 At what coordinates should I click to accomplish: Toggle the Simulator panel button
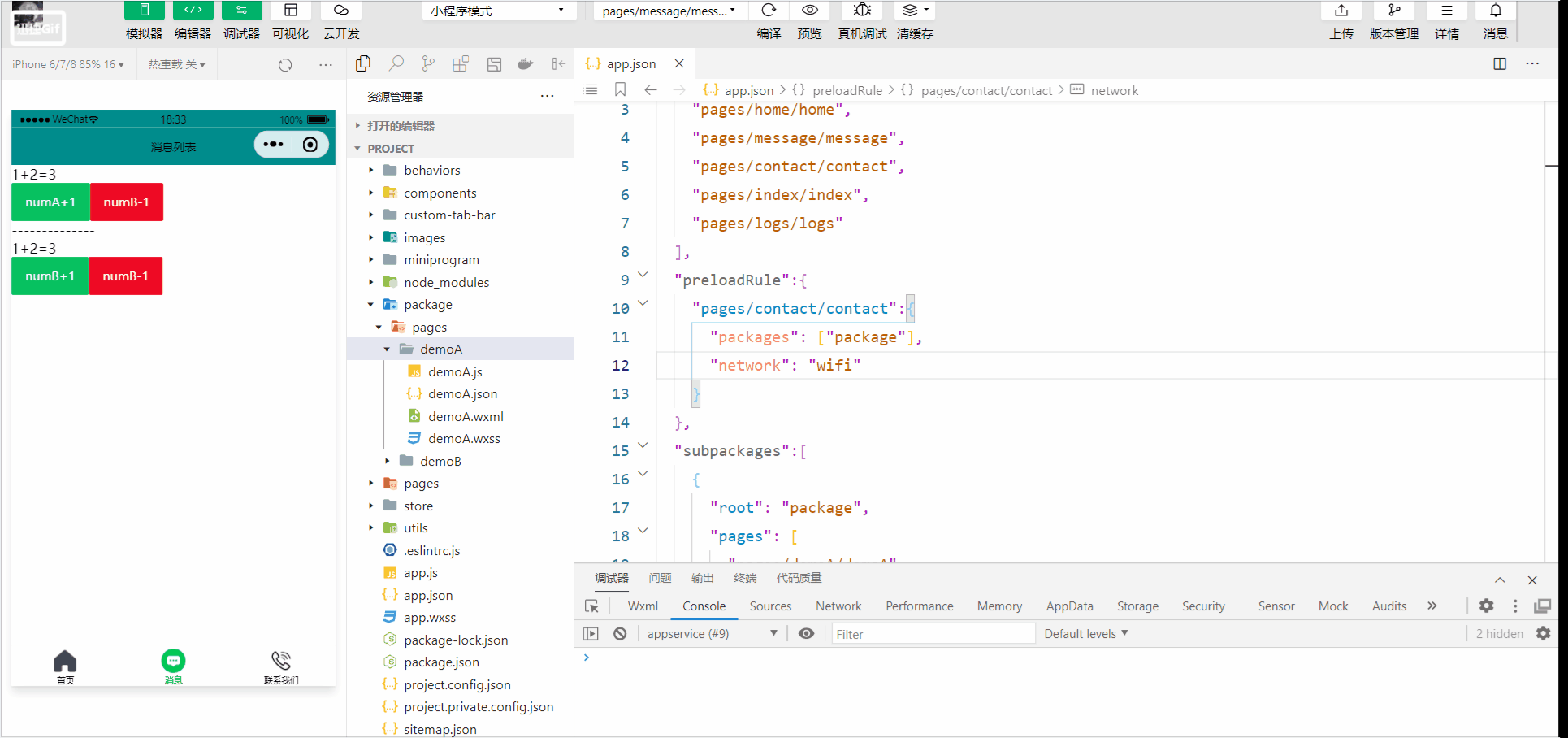[x=144, y=11]
